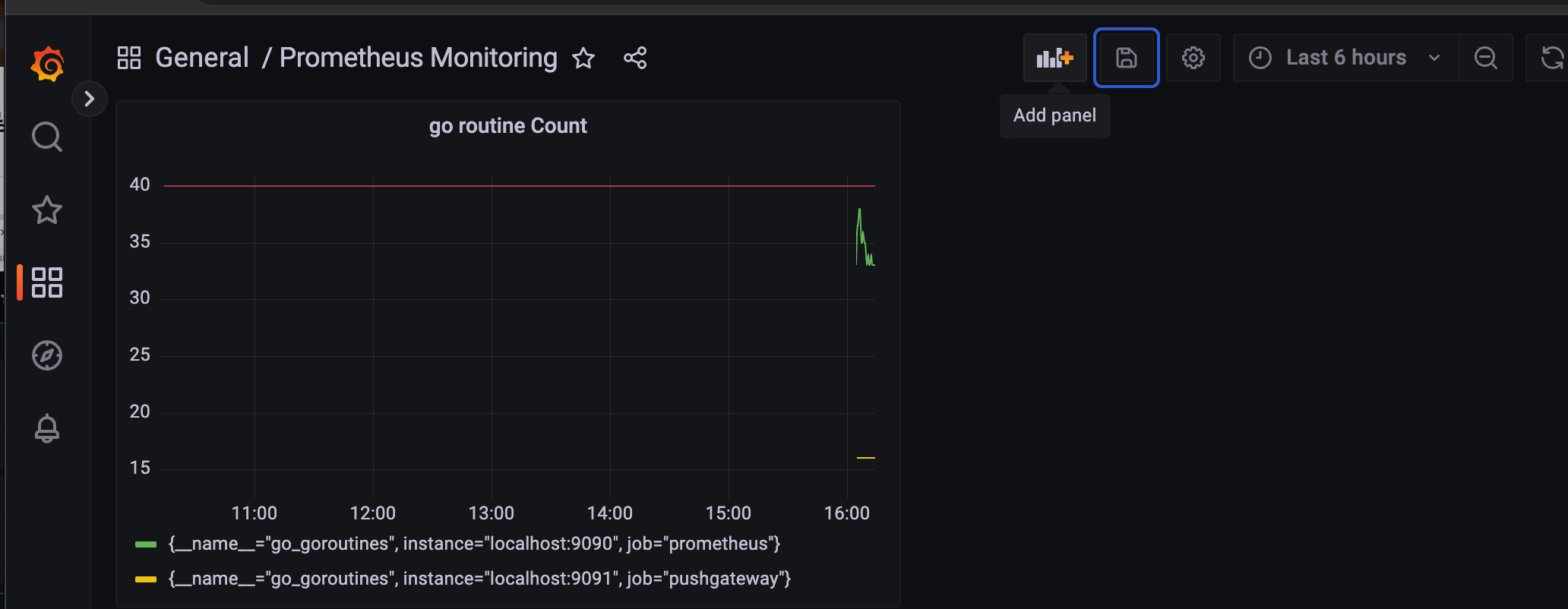Click the 40 y-axis value label
The image size is (1568, 609).
pyautogui.click(x=140, y=185)
